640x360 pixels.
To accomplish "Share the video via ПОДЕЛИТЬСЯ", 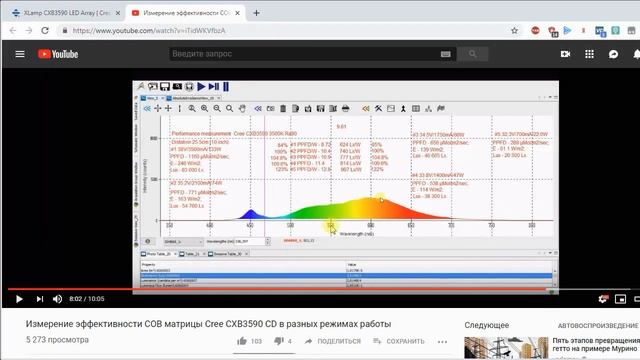I will point(333,341).
